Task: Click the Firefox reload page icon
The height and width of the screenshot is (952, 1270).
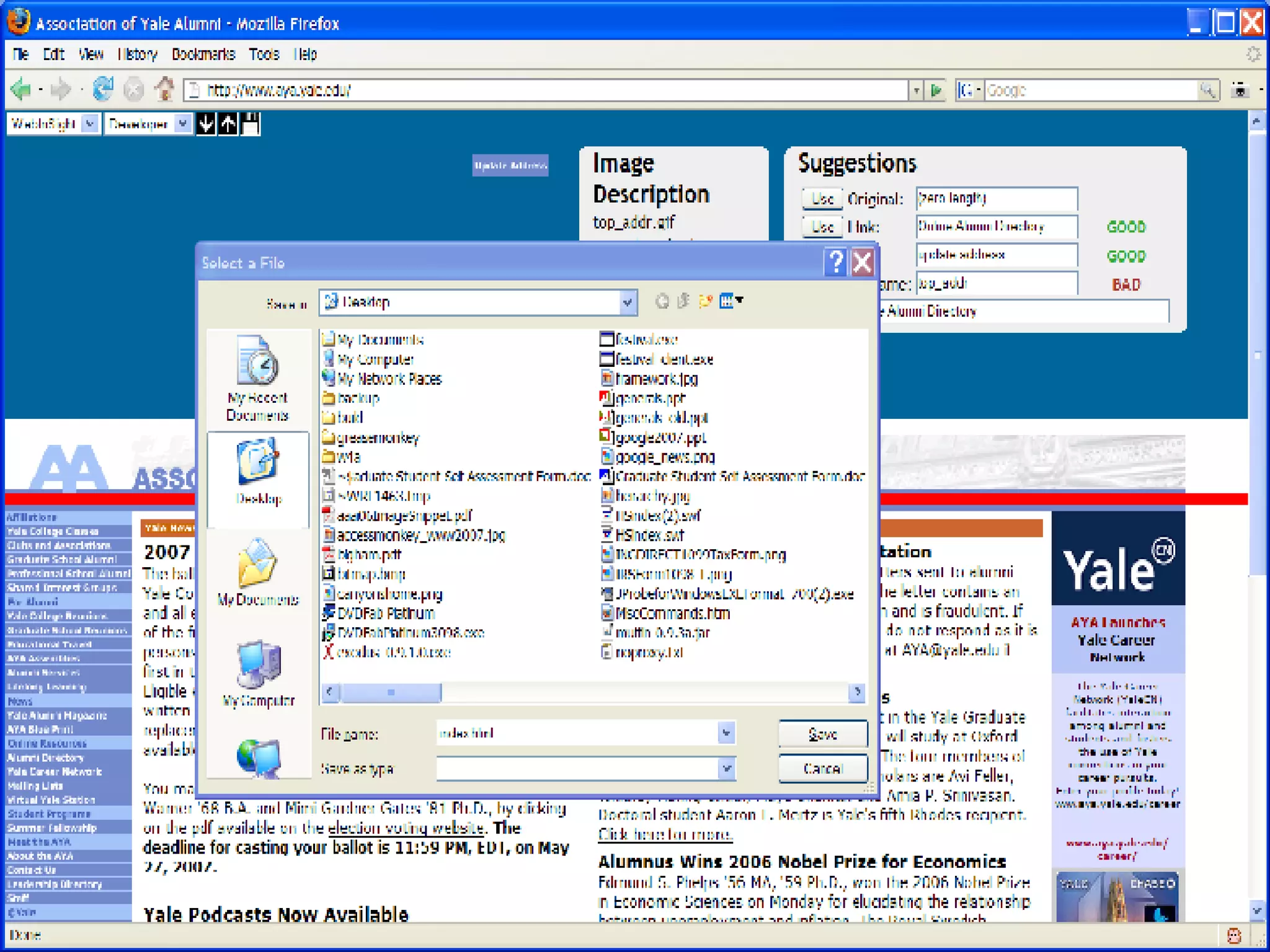Action: (103, 89)
